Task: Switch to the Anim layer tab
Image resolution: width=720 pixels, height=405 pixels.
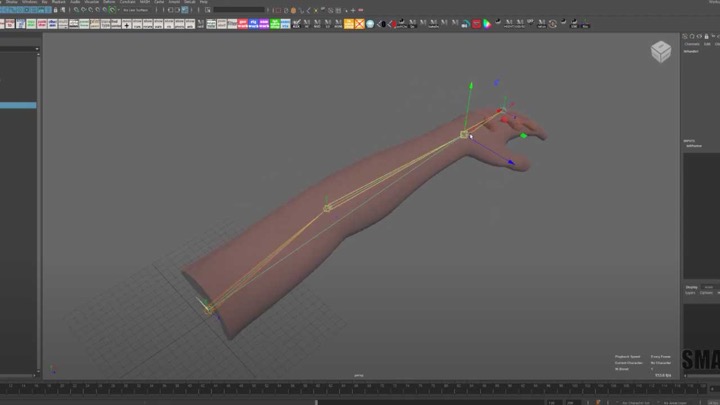Action: point(709,287)
